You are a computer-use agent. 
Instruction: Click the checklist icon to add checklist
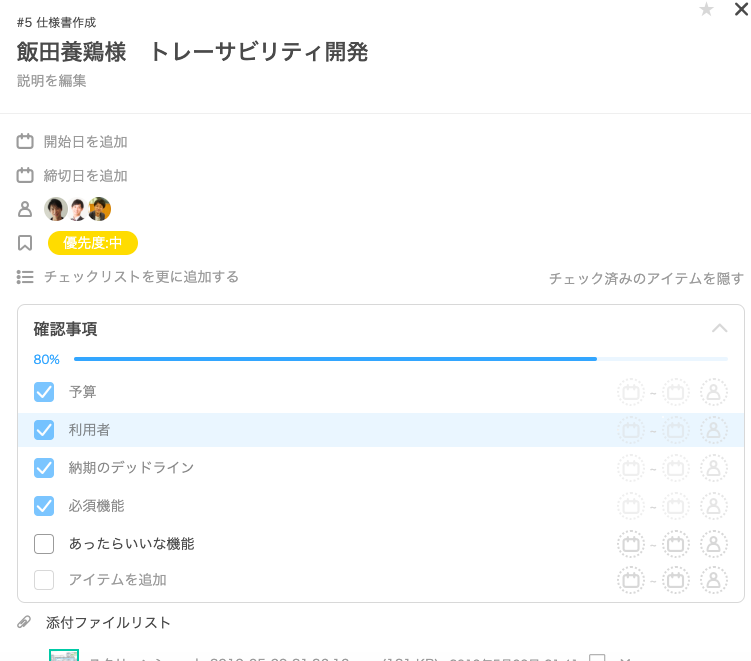[25, 277]
